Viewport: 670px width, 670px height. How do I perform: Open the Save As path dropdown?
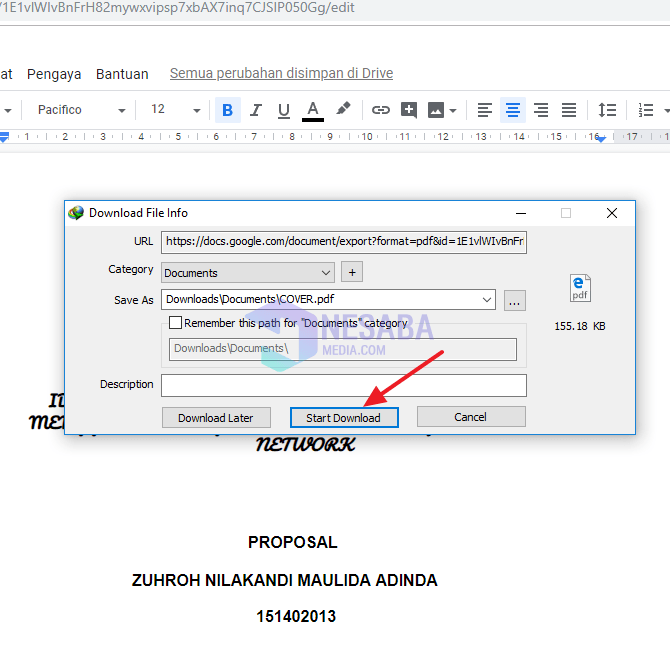tap(487, 299)
